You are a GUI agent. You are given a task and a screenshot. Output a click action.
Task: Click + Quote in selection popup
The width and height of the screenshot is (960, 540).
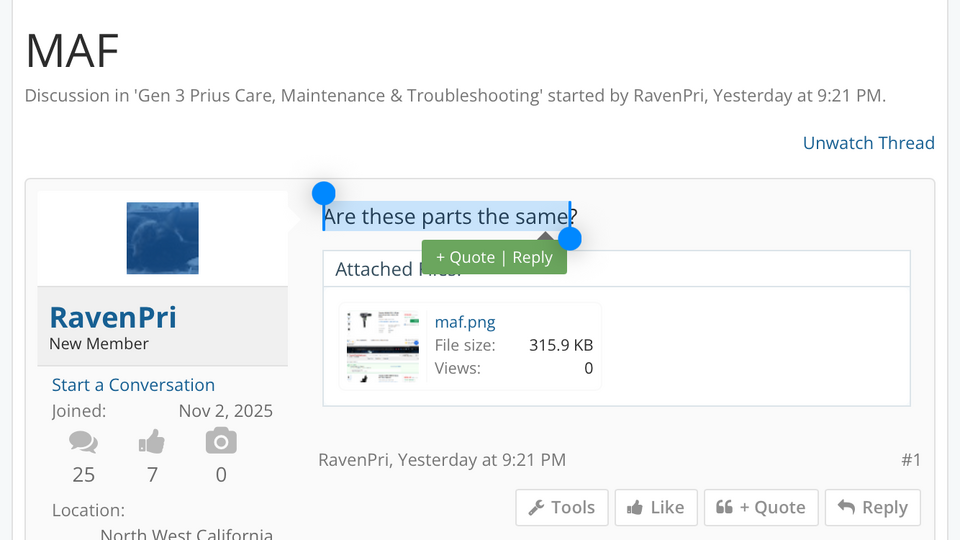click(x=465, y=257)
